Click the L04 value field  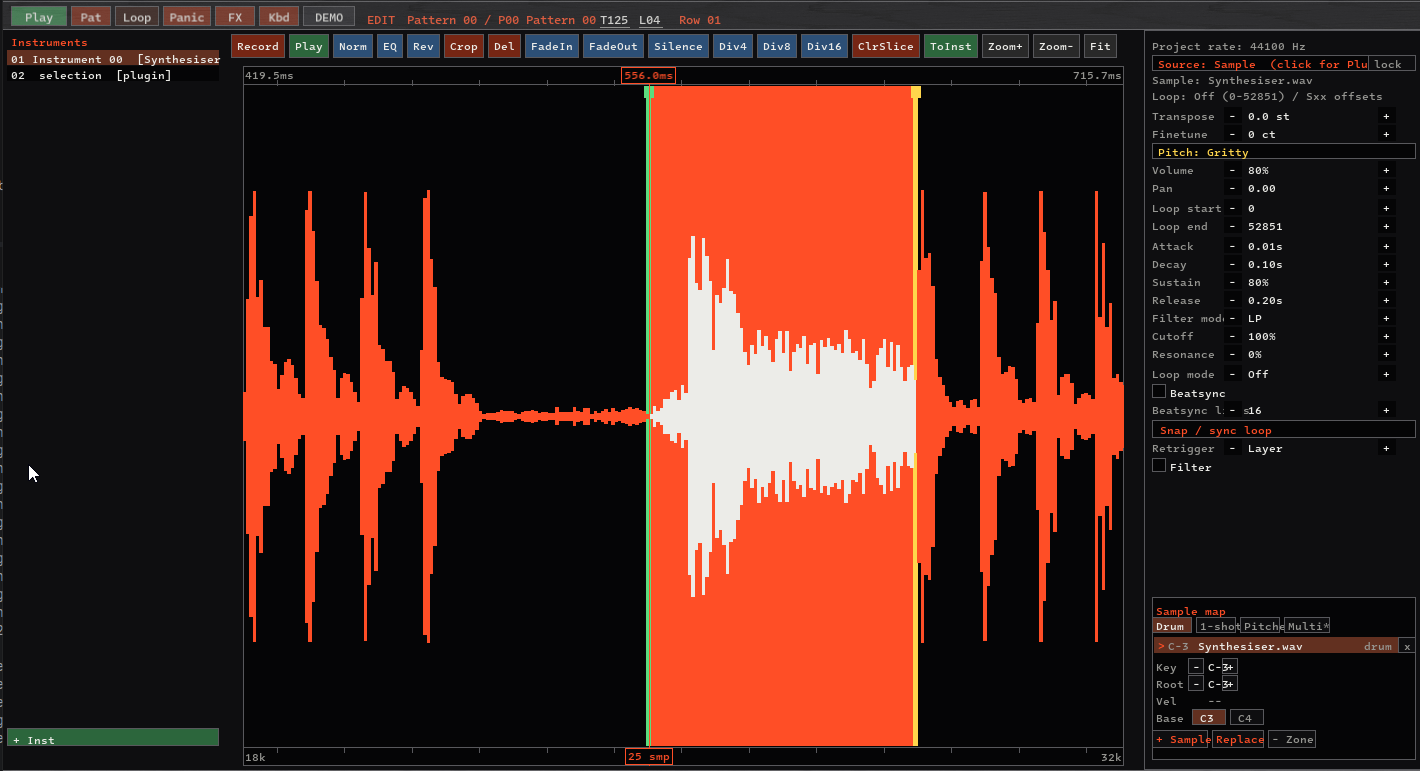click(650, 20)
